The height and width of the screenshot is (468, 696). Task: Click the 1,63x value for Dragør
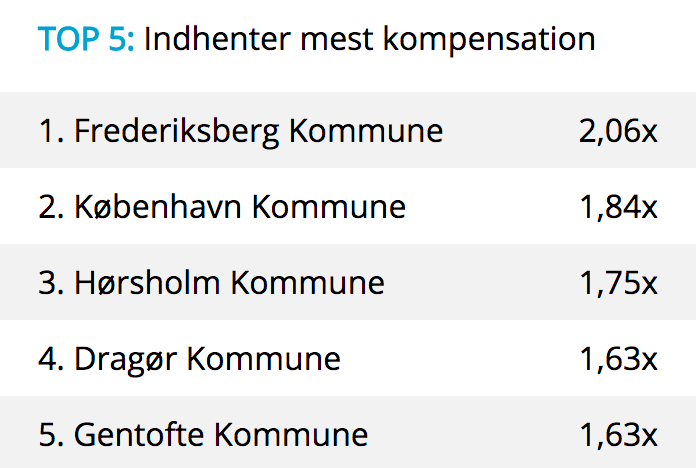618,359
